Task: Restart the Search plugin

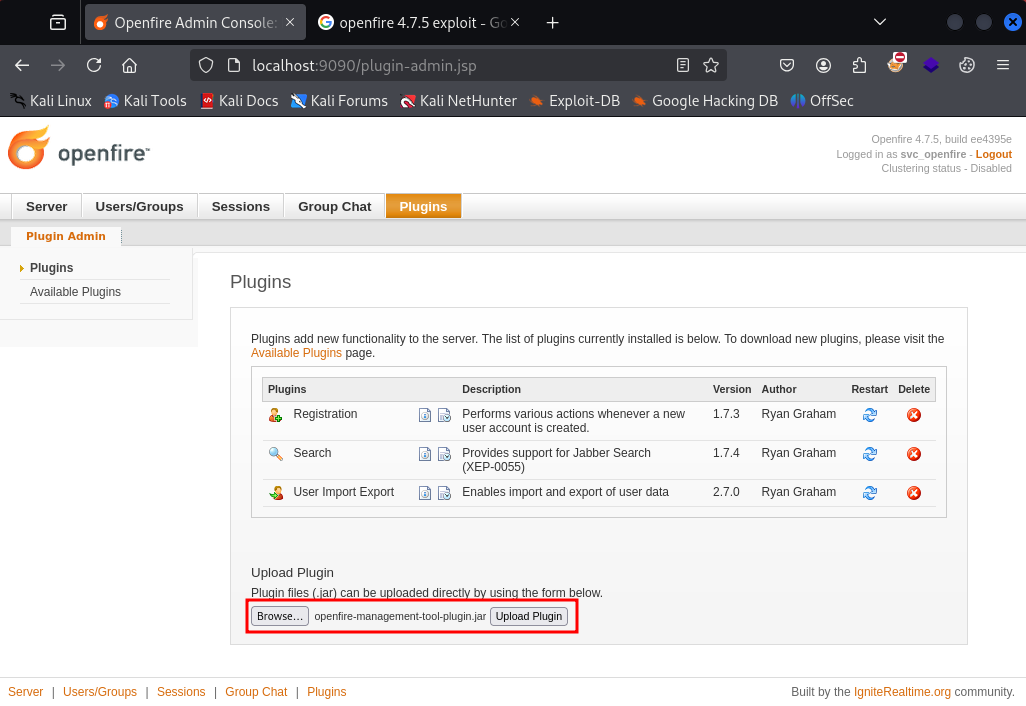Action: coord(870,454)
